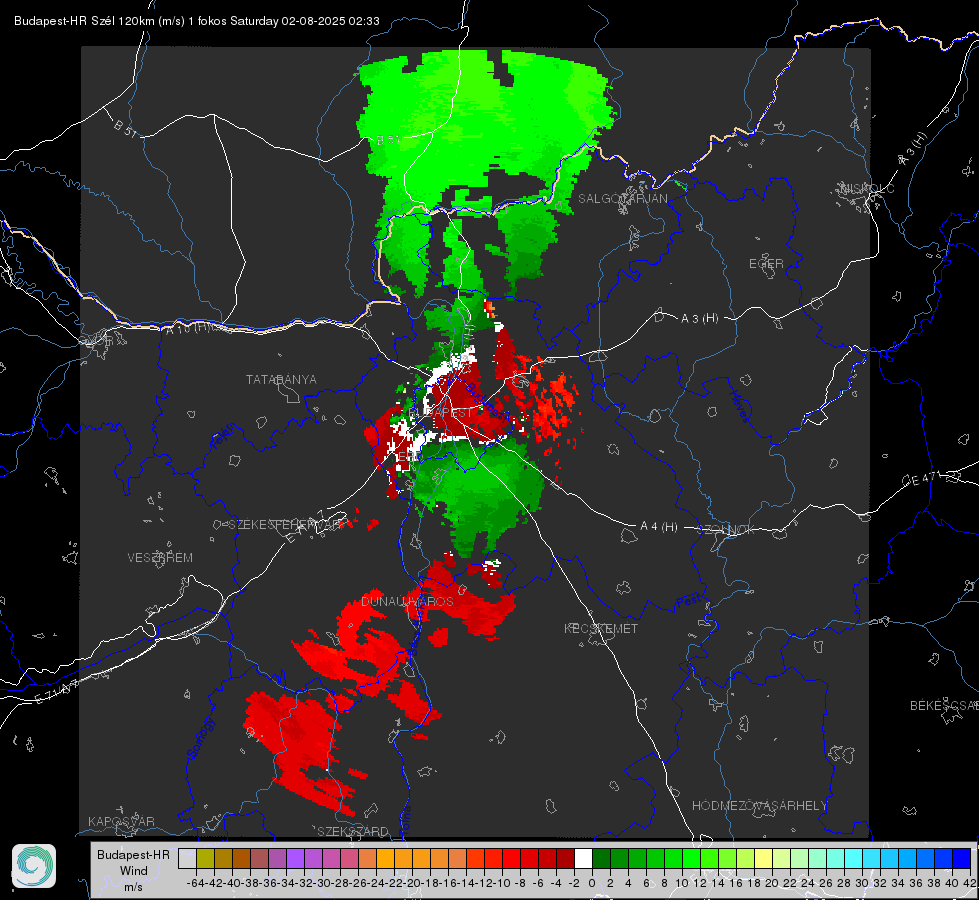This screenshot has height=900, width=979.
Task: Pick the yellow swatch between 18 and 20
Action: tap(764, 858)
